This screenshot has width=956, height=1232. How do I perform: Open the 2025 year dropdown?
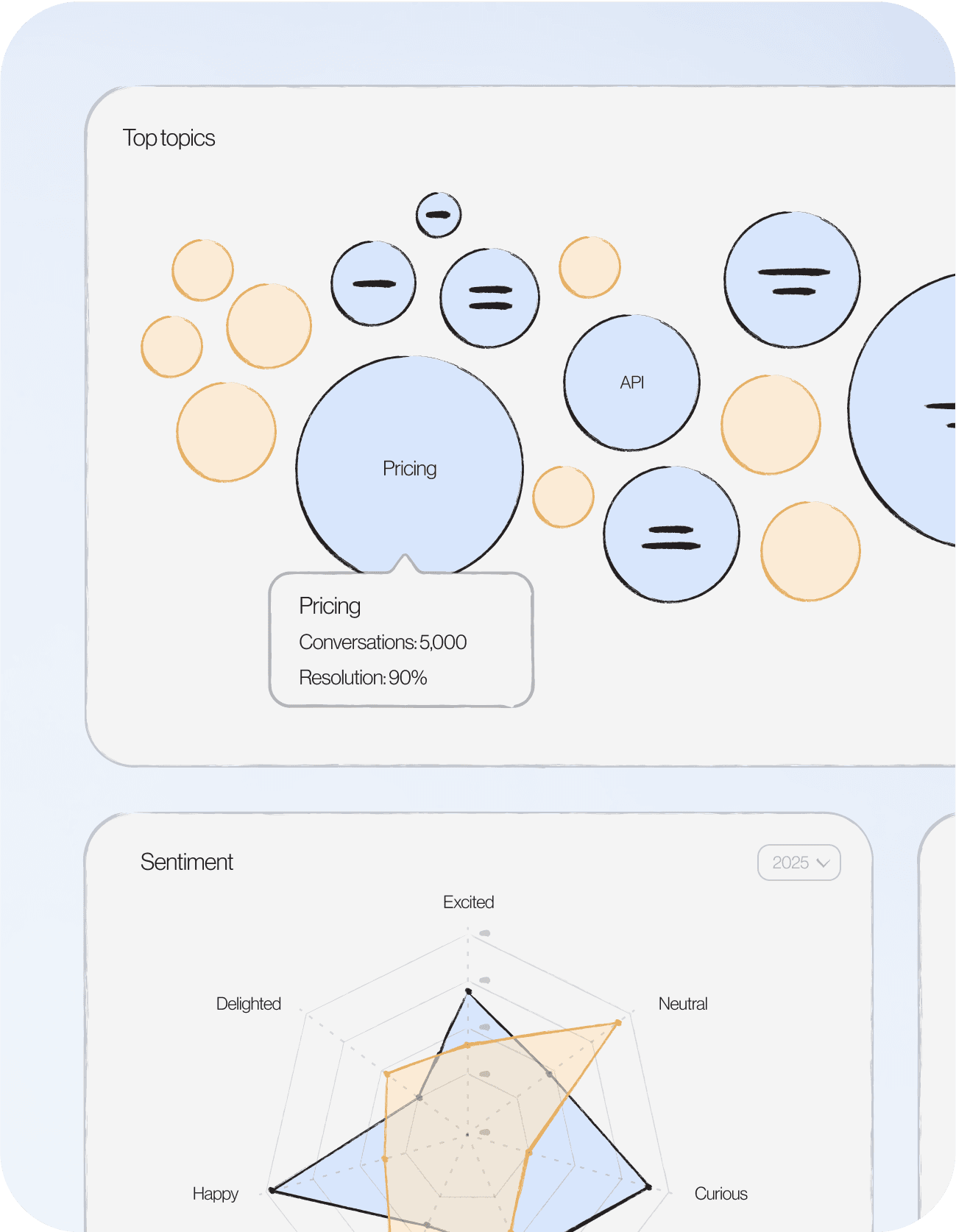point(799,862)
